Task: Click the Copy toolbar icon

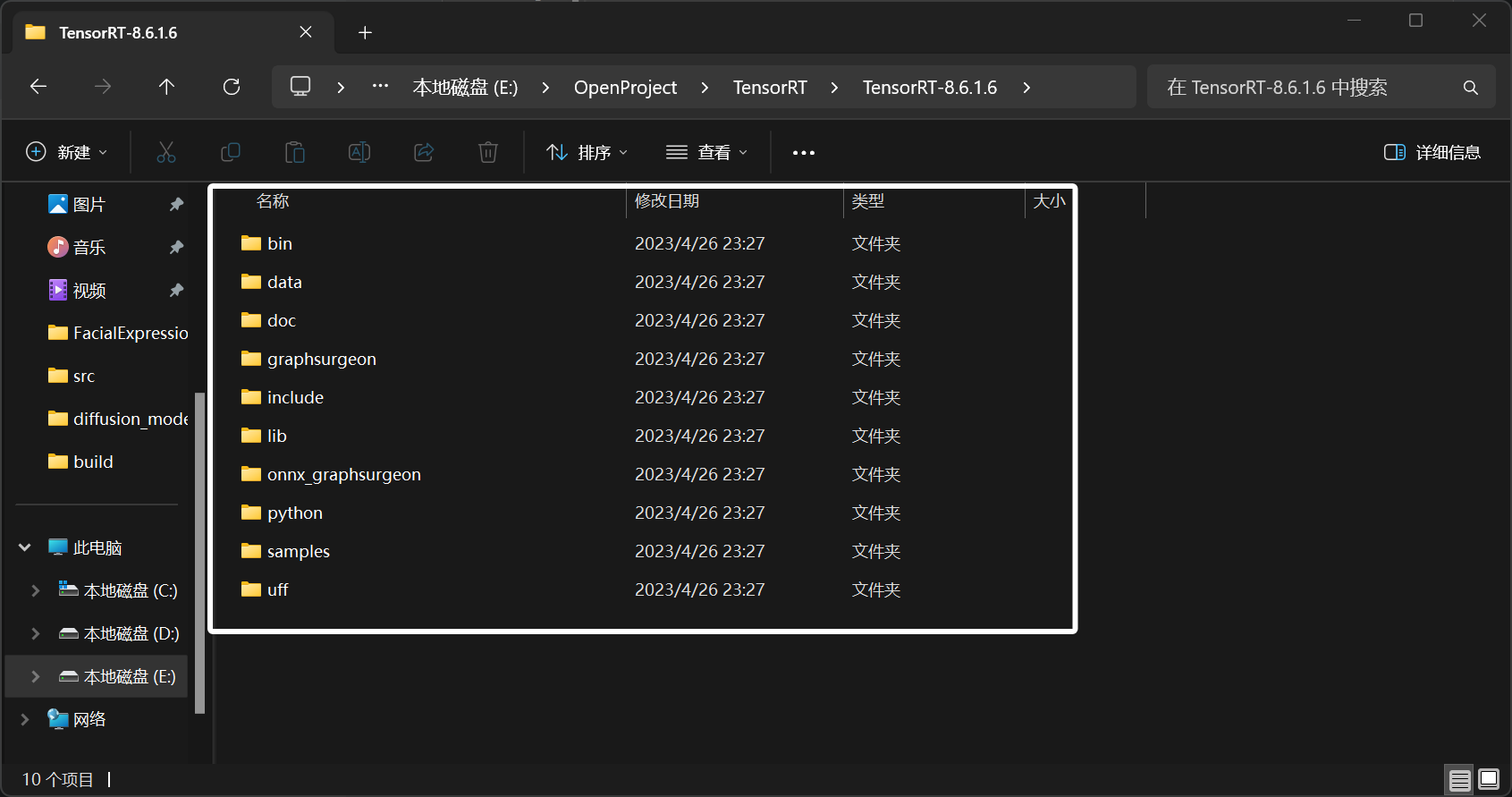Action: [x=231, y=152]
